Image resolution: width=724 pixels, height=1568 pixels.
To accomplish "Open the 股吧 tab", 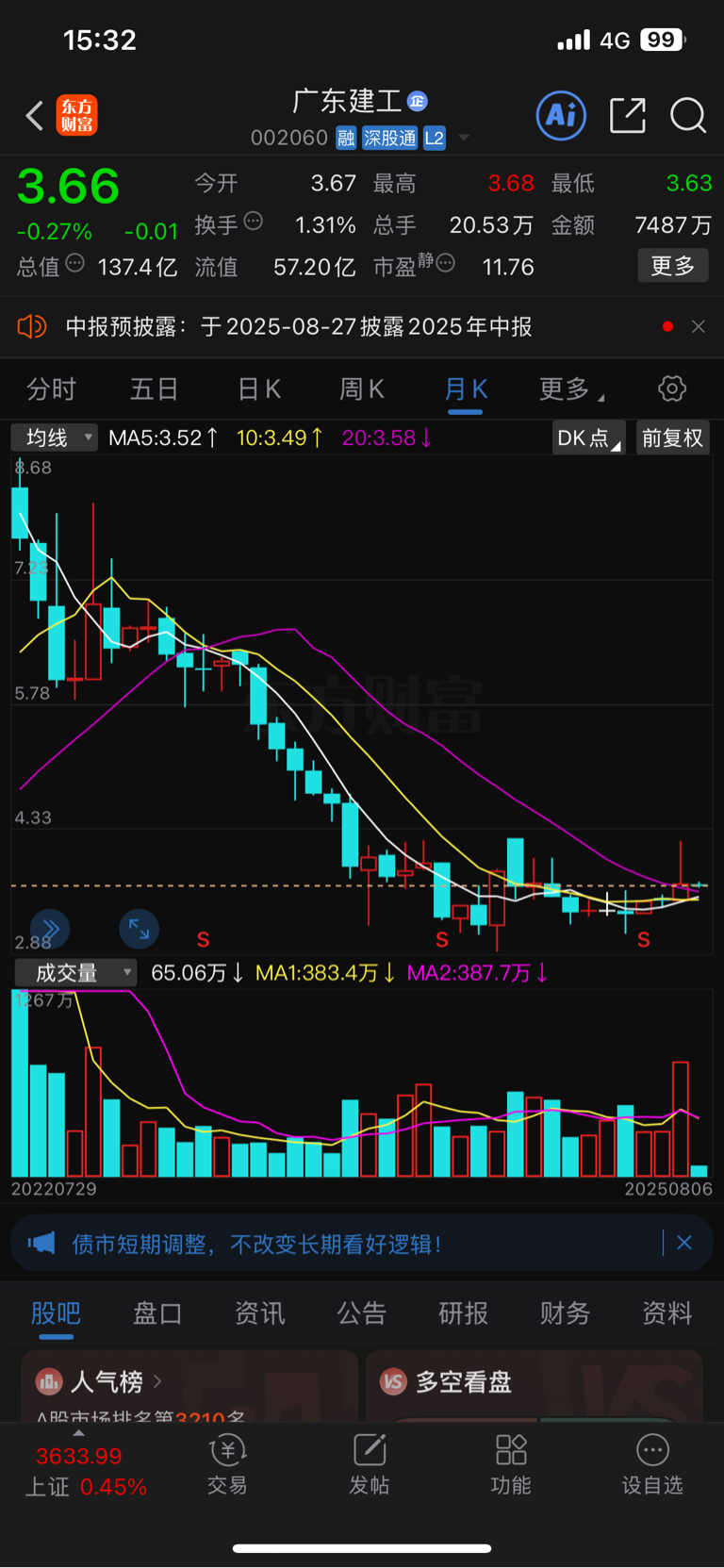I will [56, 1312].
